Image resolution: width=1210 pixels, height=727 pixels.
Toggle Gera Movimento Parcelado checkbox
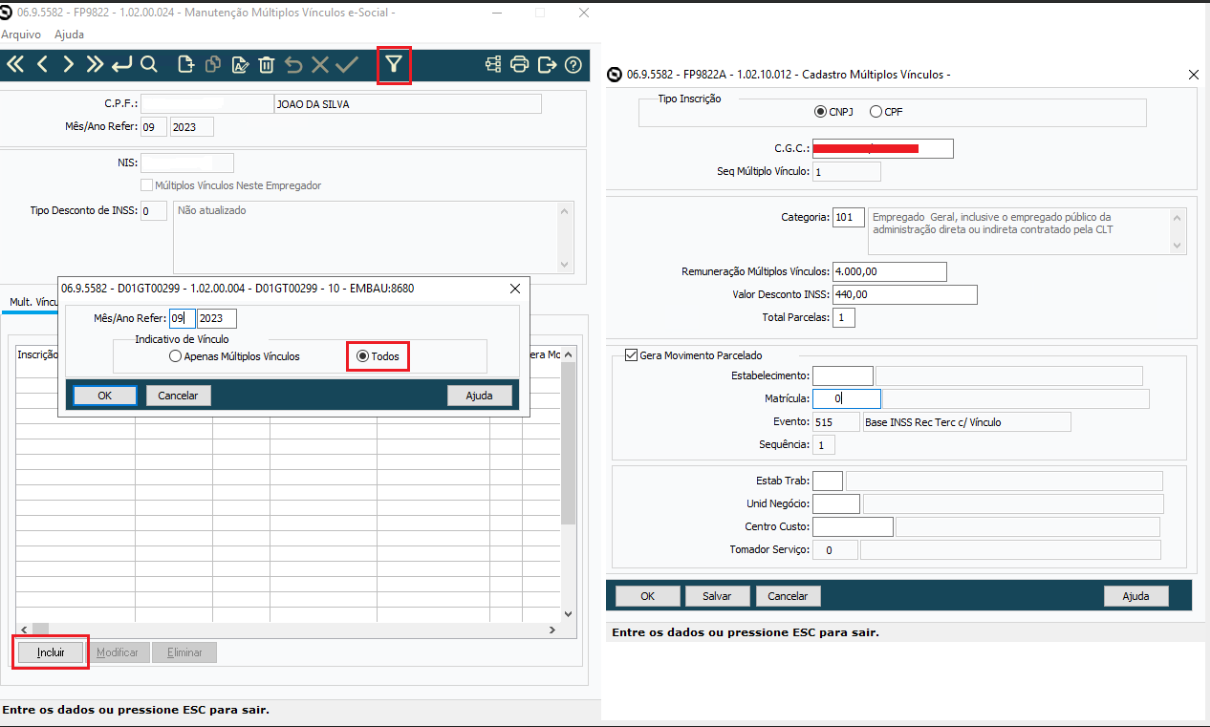click(631, 354)
